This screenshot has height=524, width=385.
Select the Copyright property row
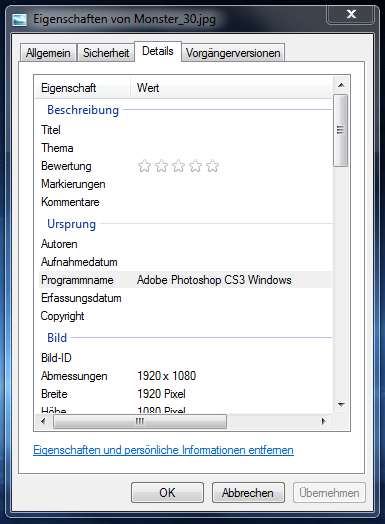click(x=185, y=316)
